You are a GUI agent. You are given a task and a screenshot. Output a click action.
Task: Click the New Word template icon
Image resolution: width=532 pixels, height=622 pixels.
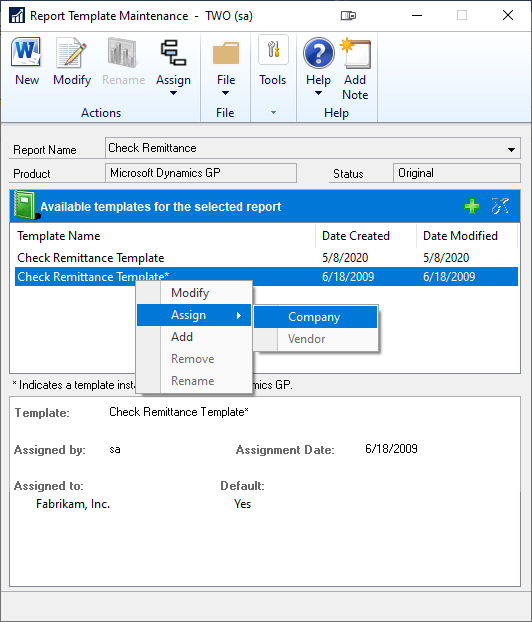coord(26,52)
